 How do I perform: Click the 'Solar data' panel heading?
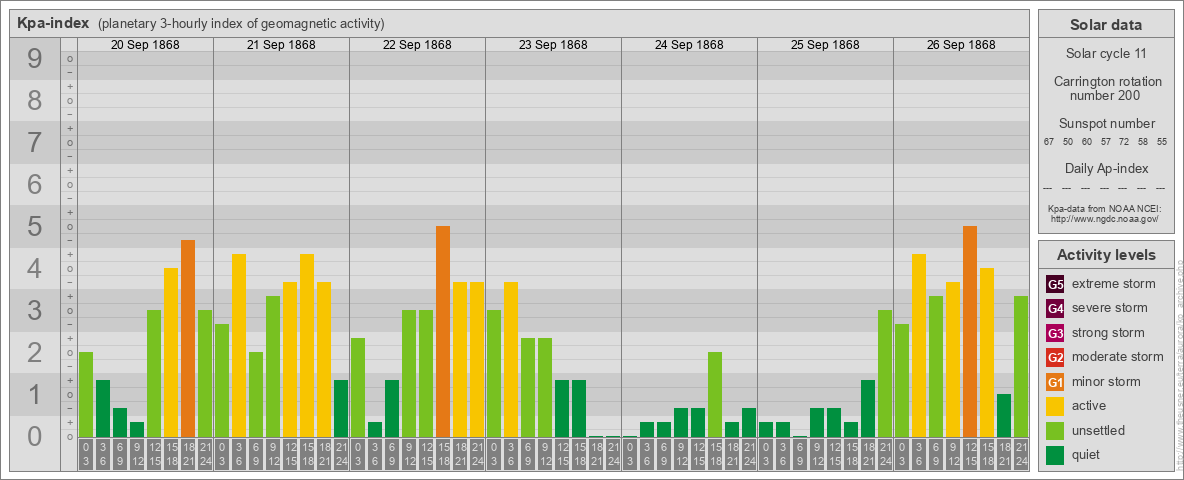coord(1105,25)
